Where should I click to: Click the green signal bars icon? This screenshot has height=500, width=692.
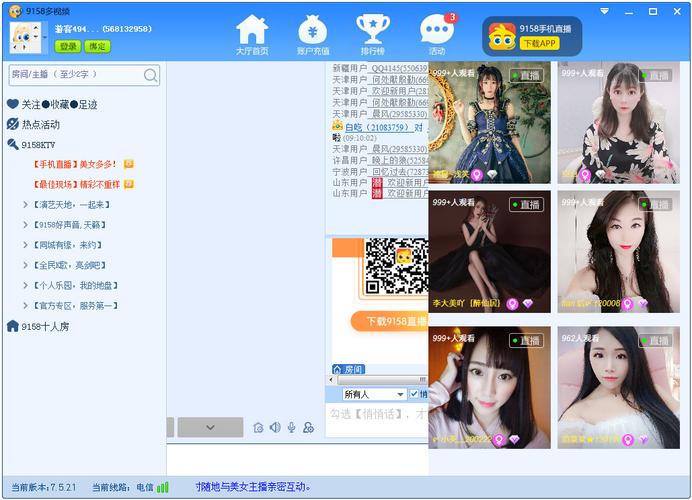(162, 487)
